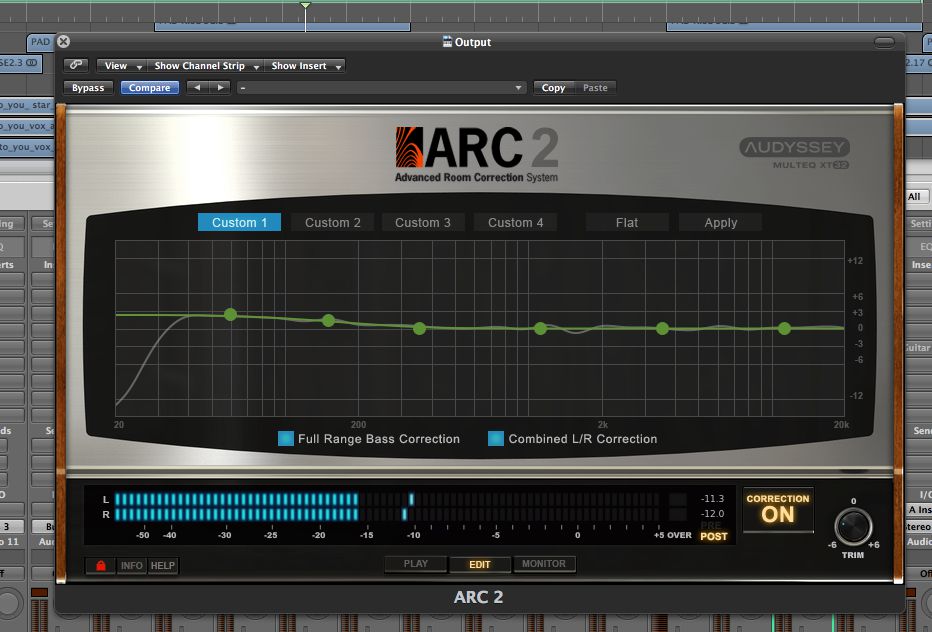
Task: Switch to MONITOR mode
Action: tap(544, 564)
